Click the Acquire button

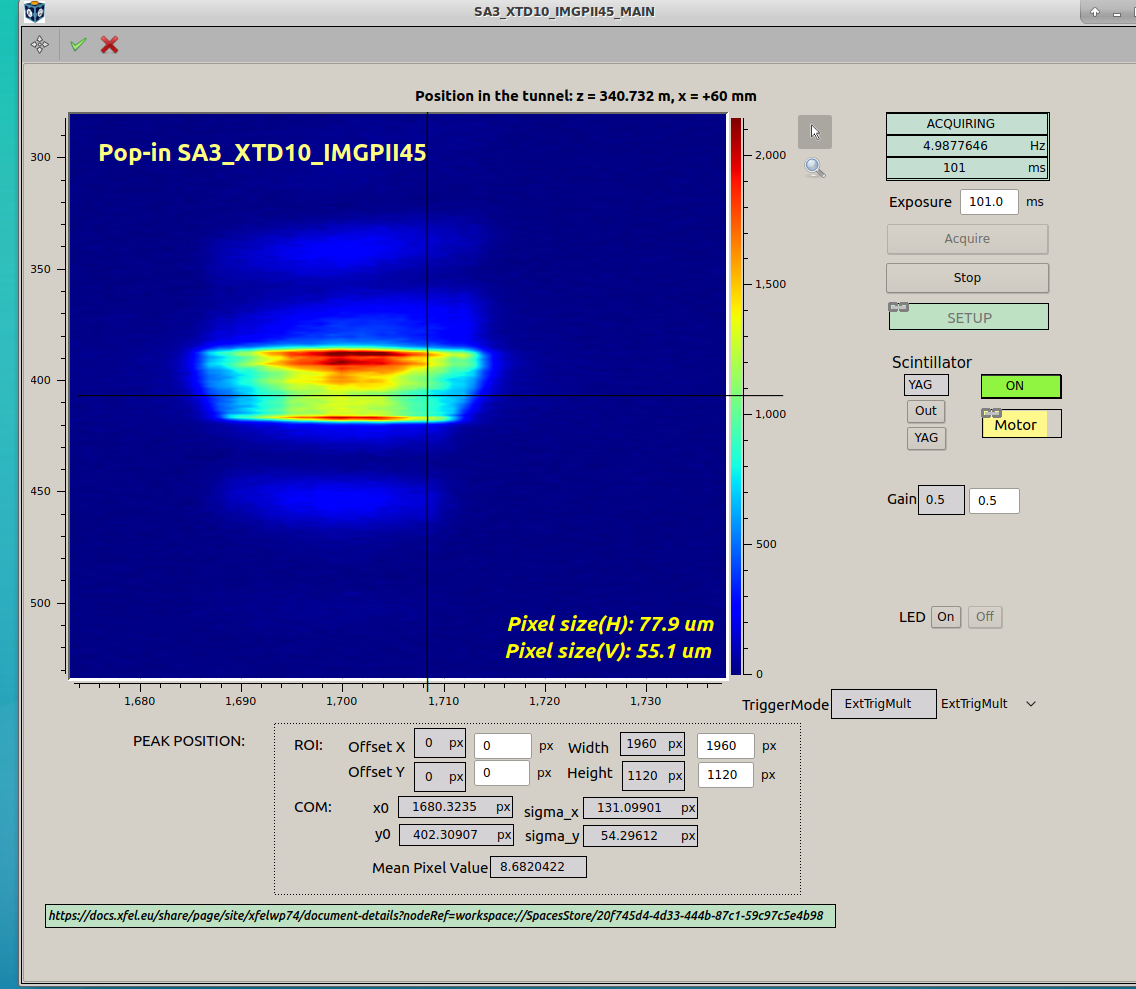[x=967, y=239]
